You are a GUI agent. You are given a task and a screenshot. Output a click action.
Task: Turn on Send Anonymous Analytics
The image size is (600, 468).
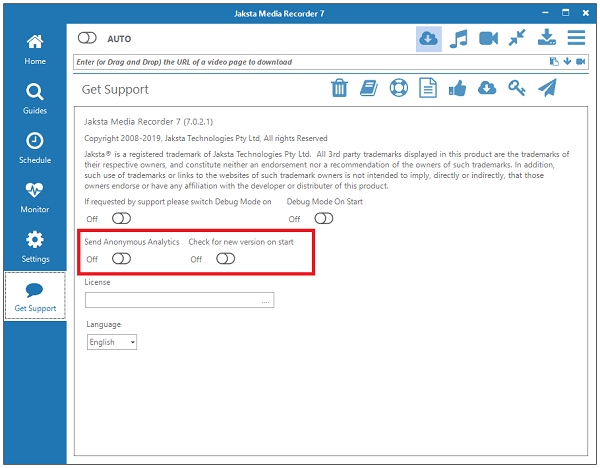121,259
